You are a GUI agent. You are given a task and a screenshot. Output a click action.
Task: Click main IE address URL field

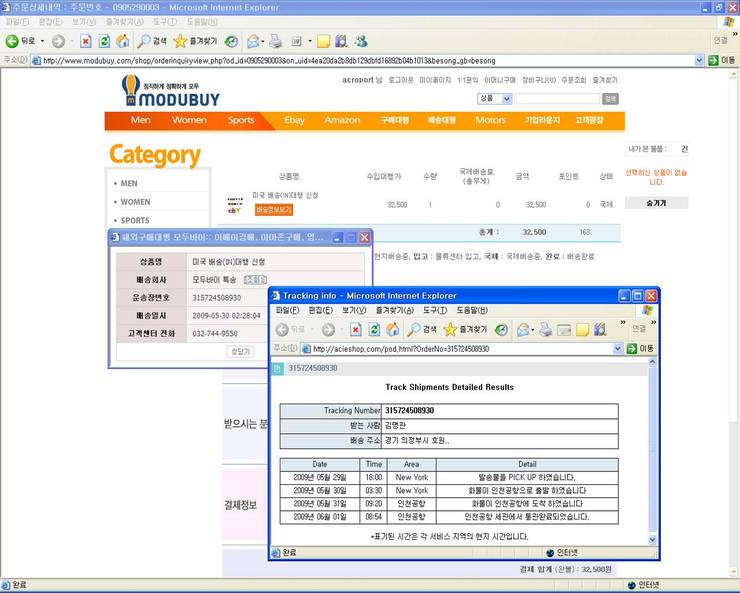[368, 60]
